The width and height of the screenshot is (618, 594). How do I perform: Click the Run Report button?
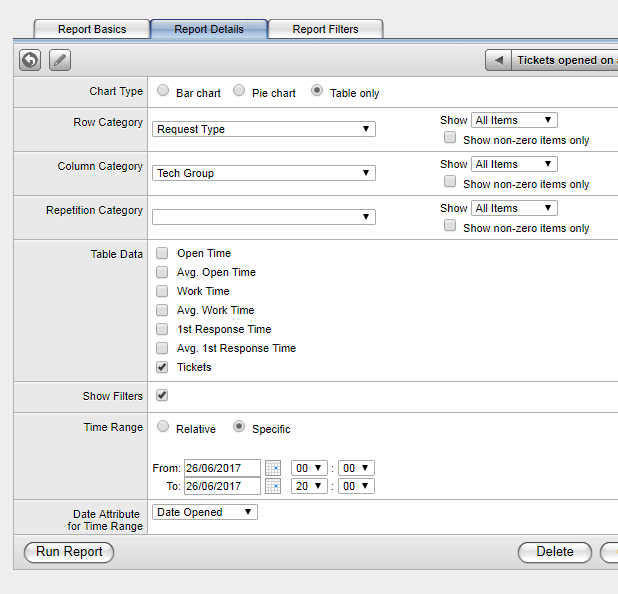(69, 552)
